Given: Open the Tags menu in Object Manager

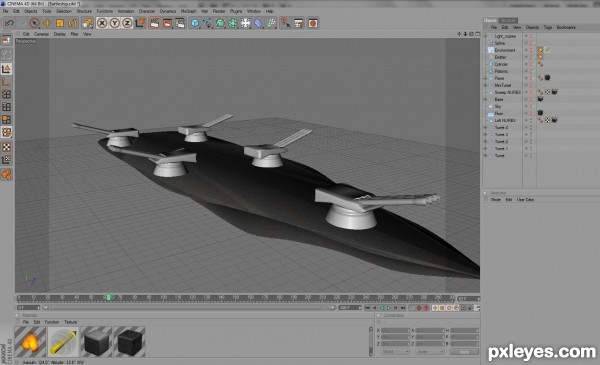Looking at the screenshot, I should (x=548, y=28).
